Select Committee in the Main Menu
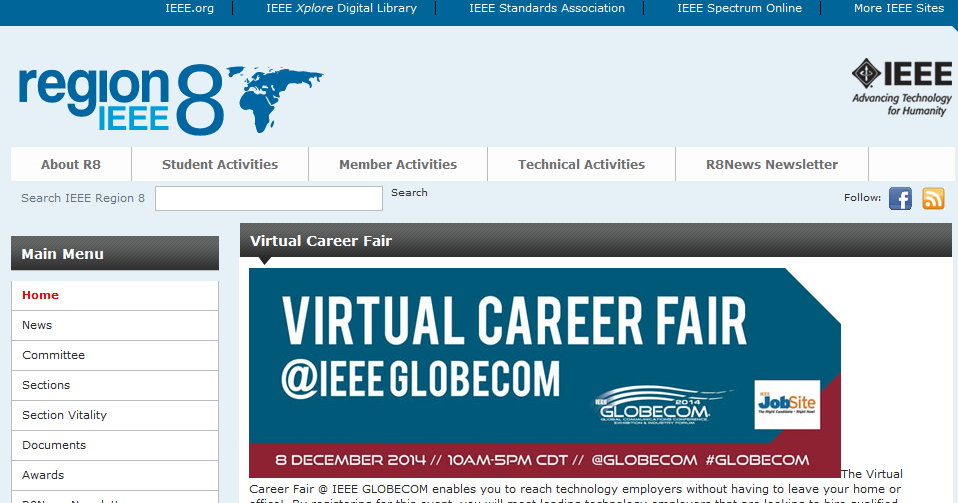 tap(115, 355)
